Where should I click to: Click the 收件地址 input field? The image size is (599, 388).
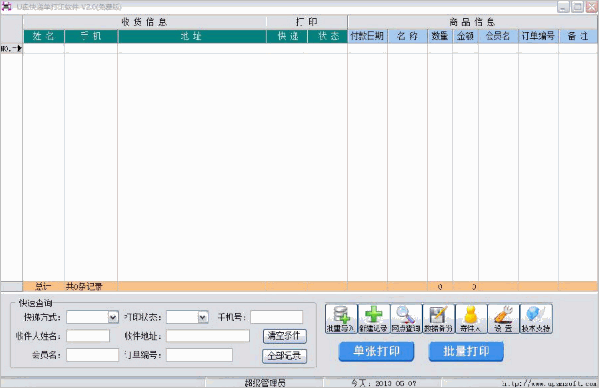pos(208,336)
